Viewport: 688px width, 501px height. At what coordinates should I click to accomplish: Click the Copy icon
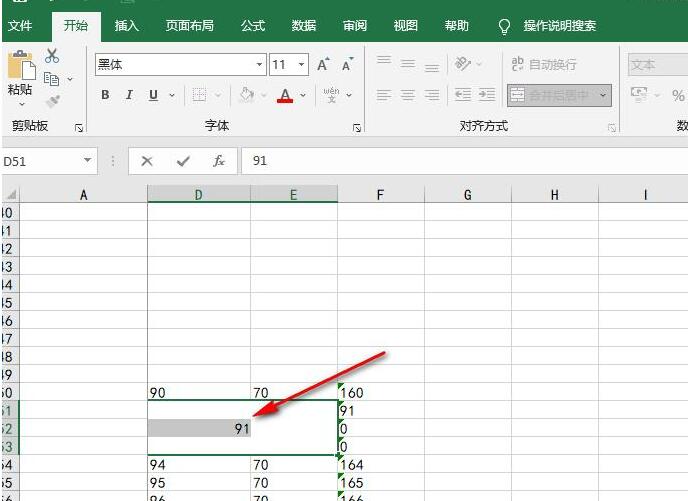pos(51,79)
